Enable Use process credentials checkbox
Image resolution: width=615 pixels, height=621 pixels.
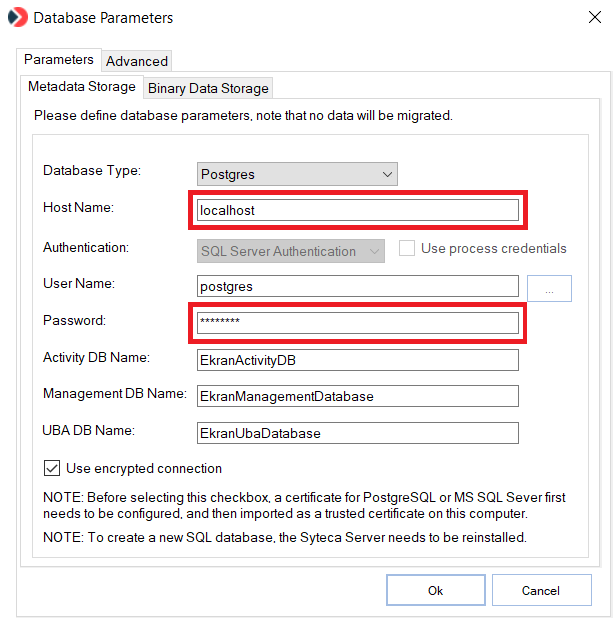click(408, 249)
